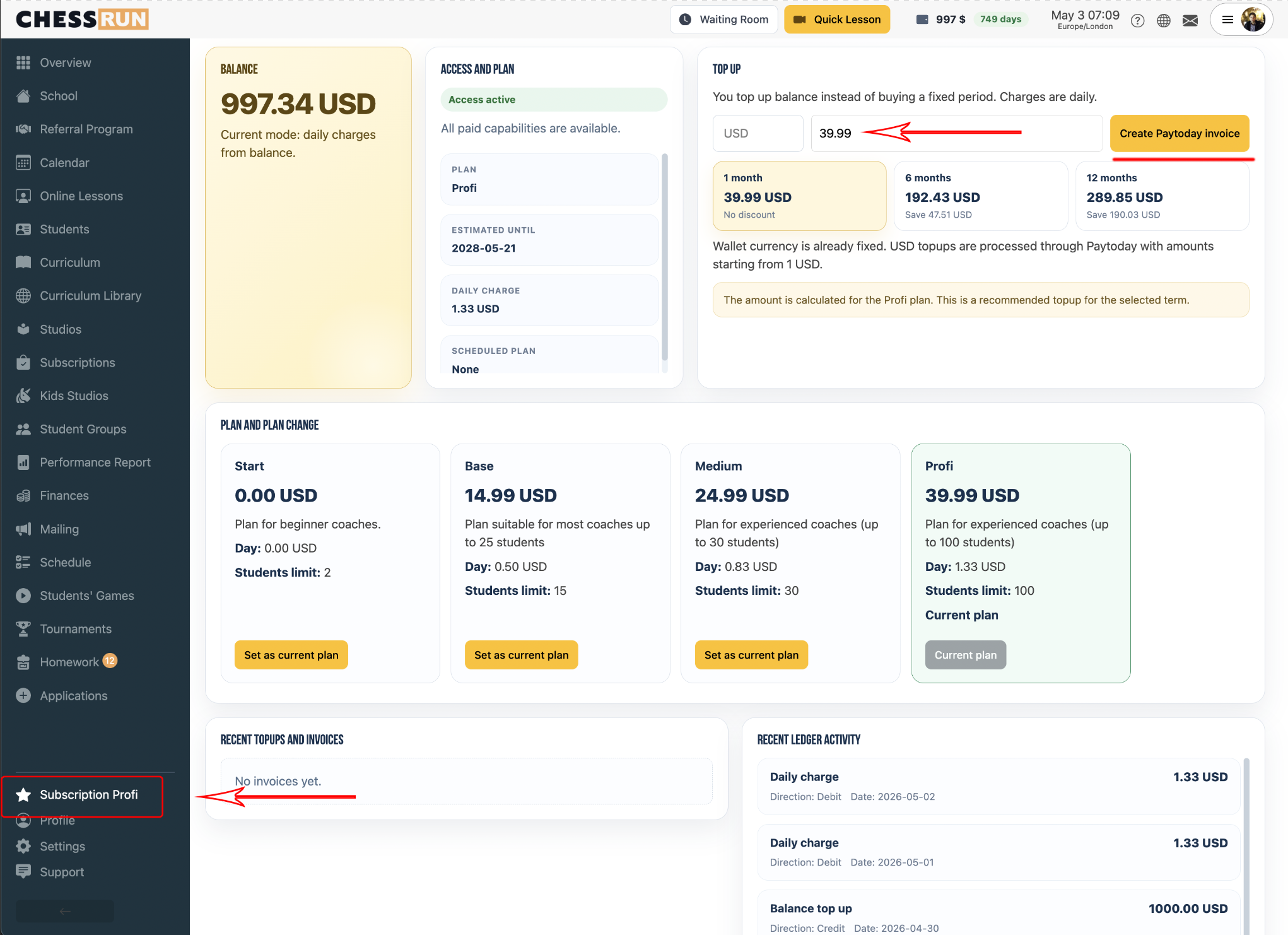Viewport: 1288px width, 935px height.
Task: Select the 1 month top-up option
Action: point(799,196)
